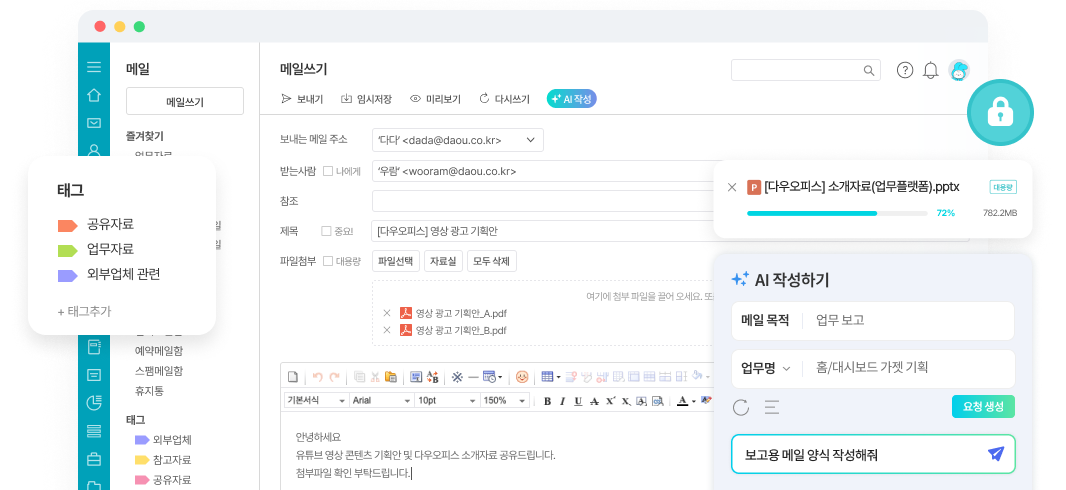
Task: Open the AI panel list lines icon
Action: [x=772, y=407]
